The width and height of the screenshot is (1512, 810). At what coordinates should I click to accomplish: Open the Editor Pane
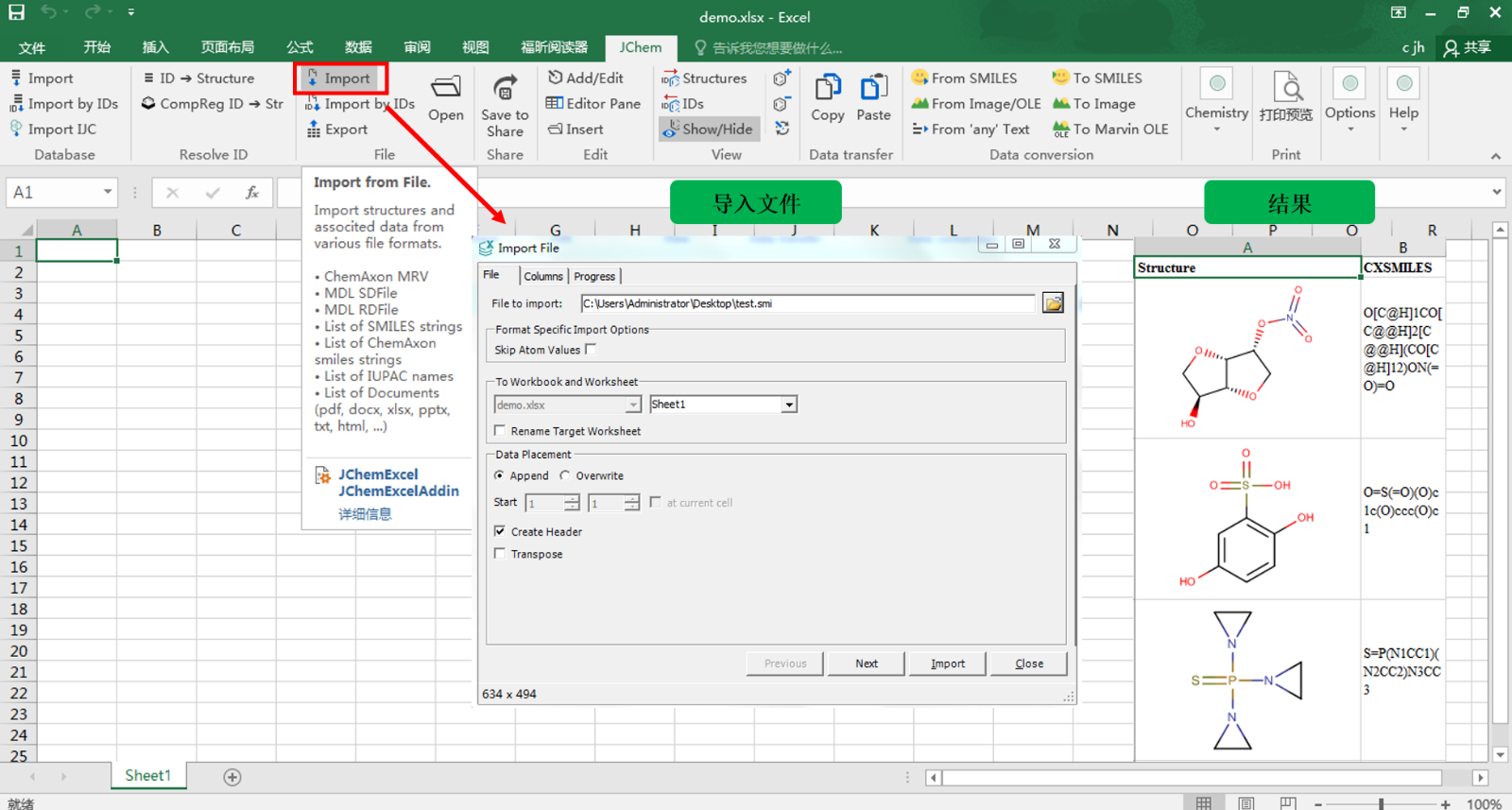coord(593,104)
